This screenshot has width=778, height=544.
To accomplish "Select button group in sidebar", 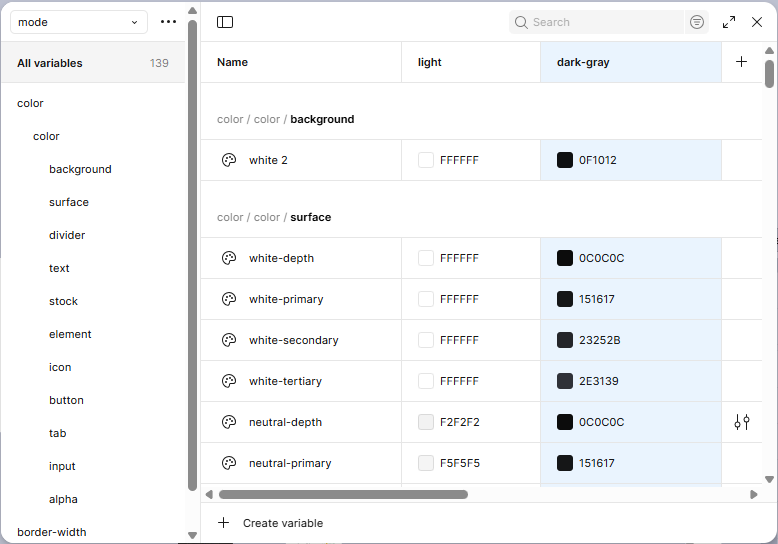I will 66,400.
